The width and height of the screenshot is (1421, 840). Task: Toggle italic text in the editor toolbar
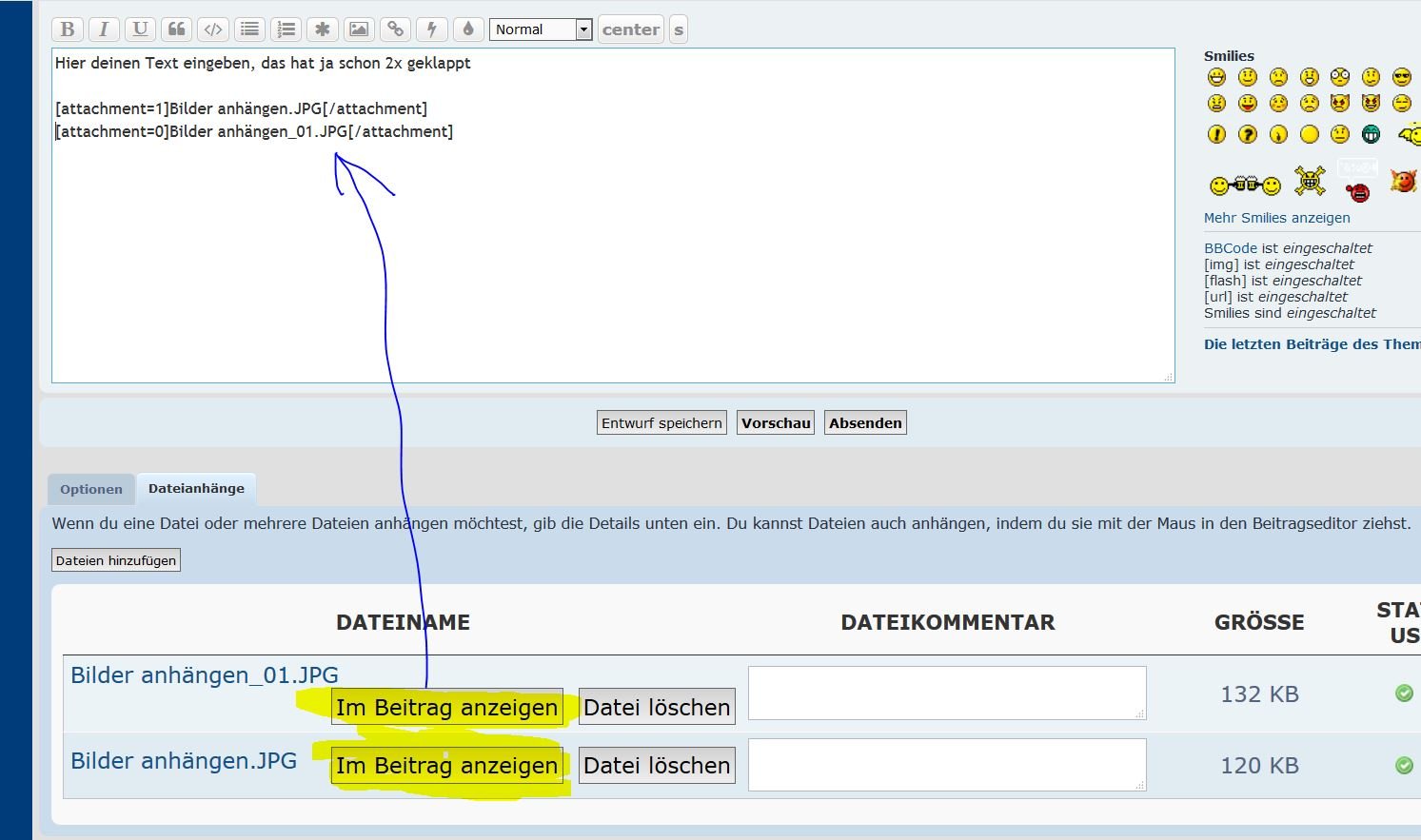point(104,29)
